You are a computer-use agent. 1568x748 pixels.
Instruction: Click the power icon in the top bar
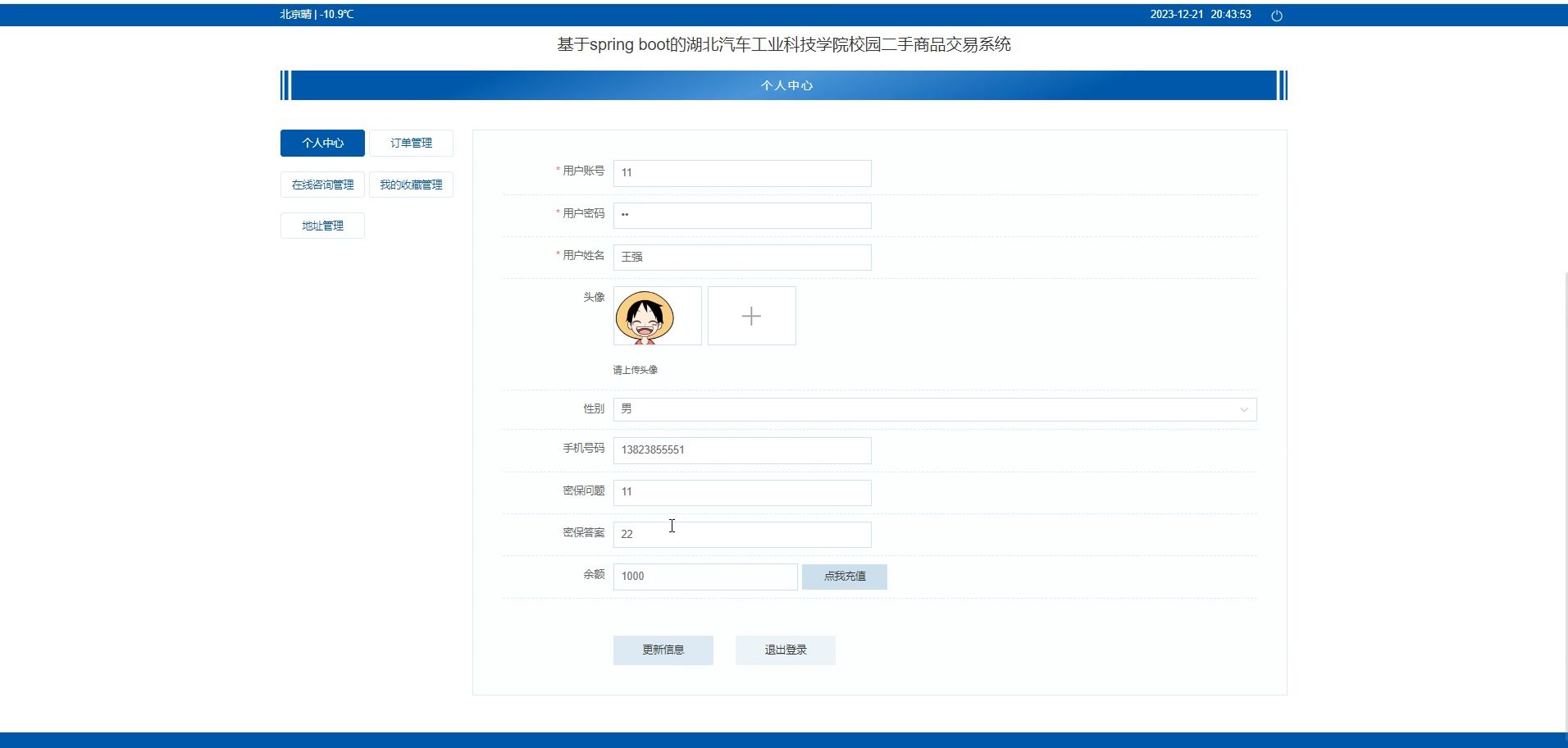click(x=1276, y=16)
